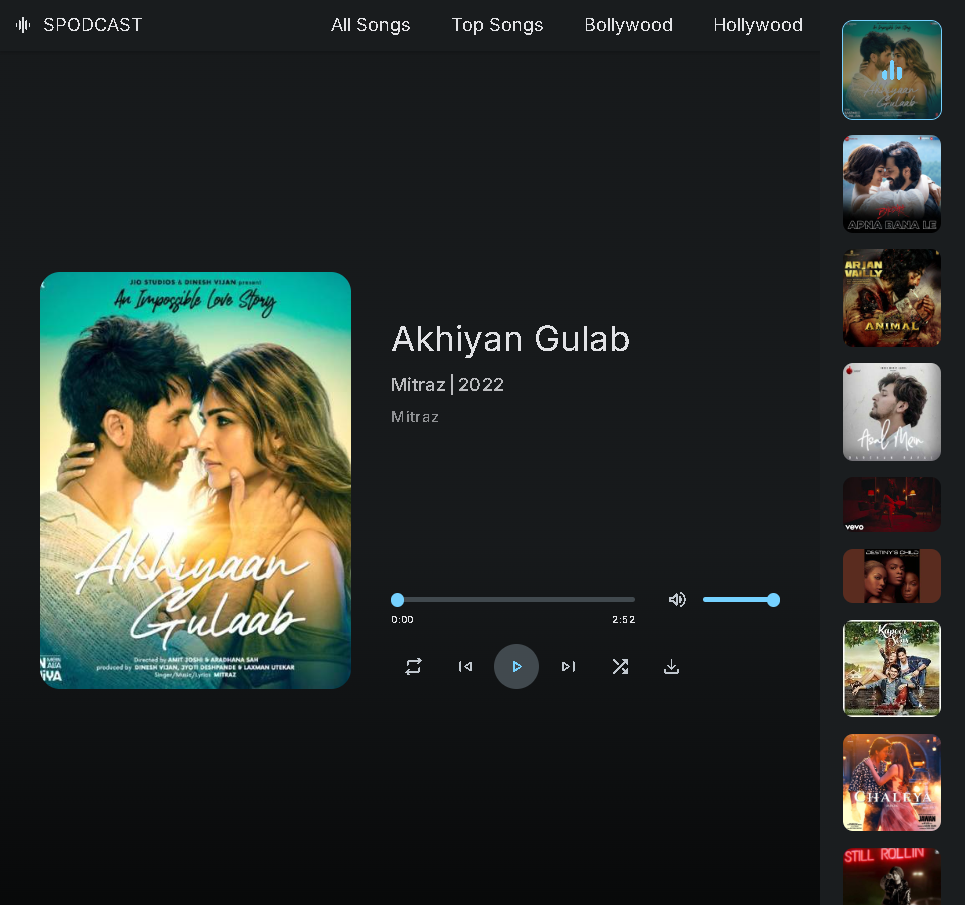
Task: Open the Top Songs tab
Action: click(x=497, y=25)
